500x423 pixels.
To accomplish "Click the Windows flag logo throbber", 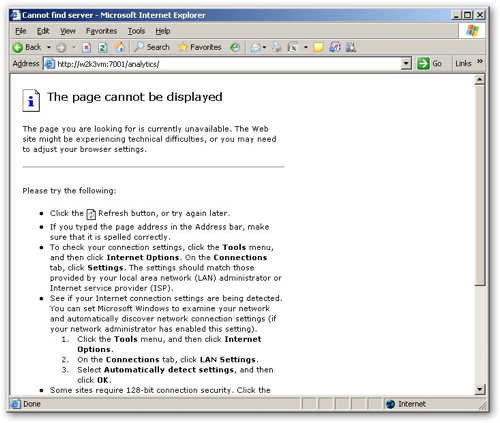I will pyautogui.click(x=472, y=31).
